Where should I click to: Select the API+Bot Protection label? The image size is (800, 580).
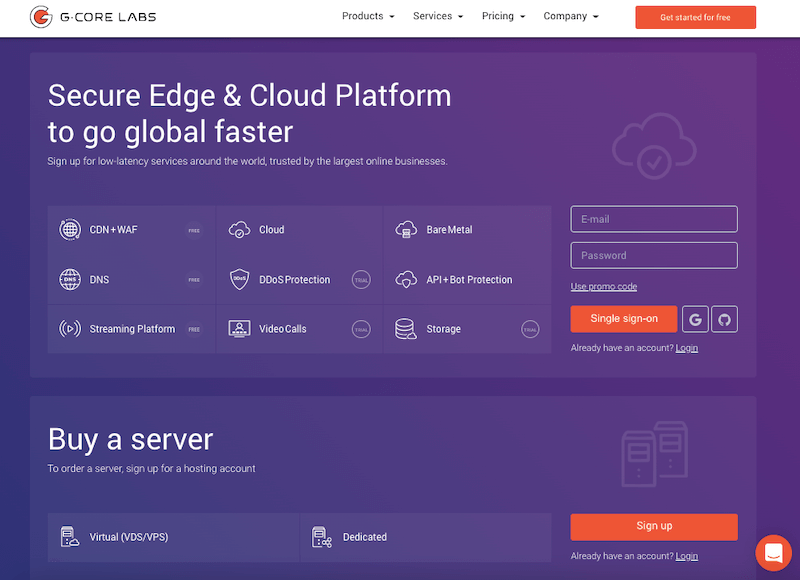click(x=469, y=280)
